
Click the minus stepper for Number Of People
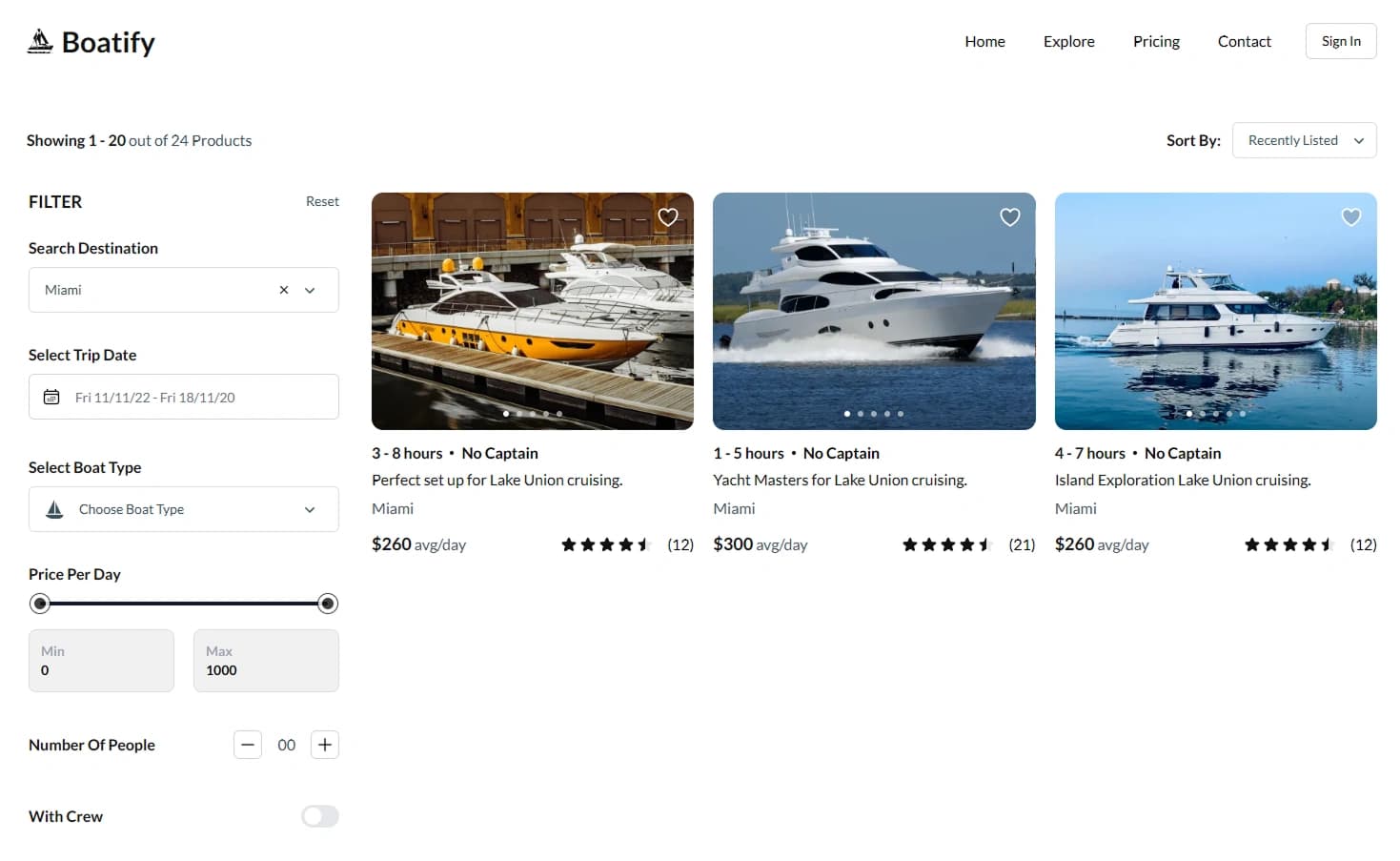pyautogui.click(x=248, y=745)
